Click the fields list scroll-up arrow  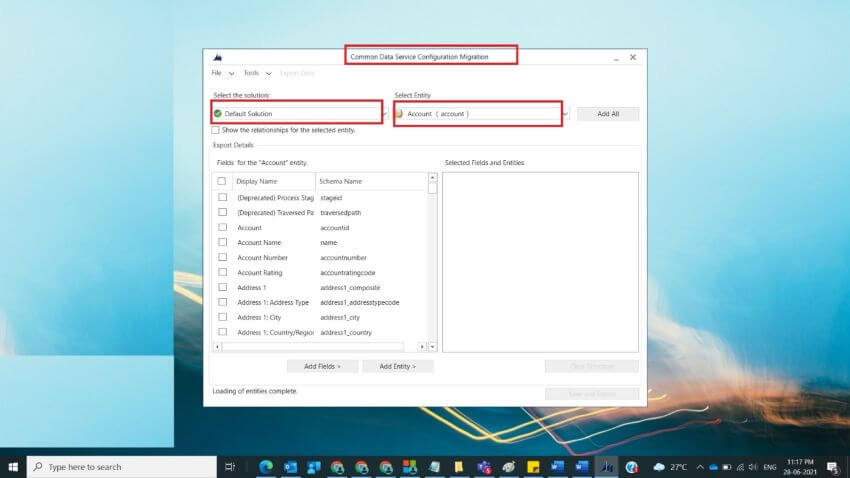click(x=432, y=177)
